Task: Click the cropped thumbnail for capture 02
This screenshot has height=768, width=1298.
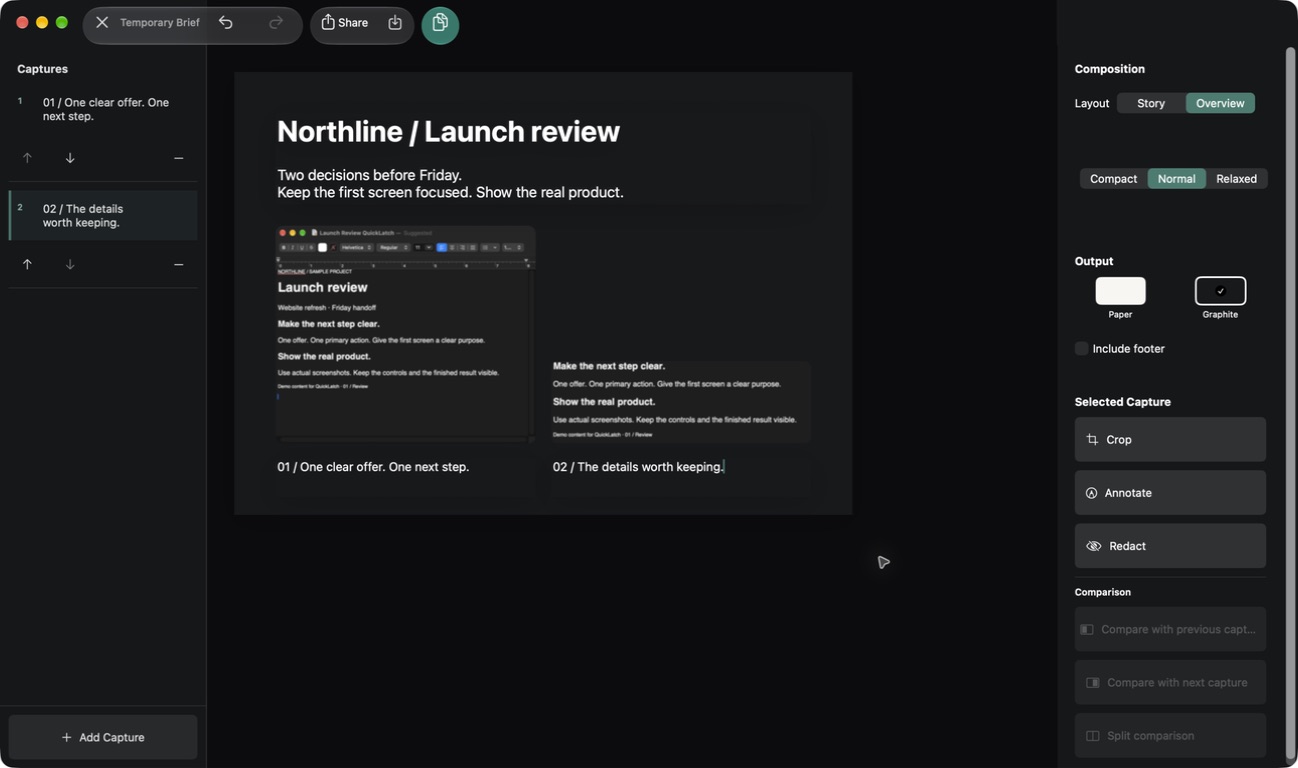Action: click(680, 401)
